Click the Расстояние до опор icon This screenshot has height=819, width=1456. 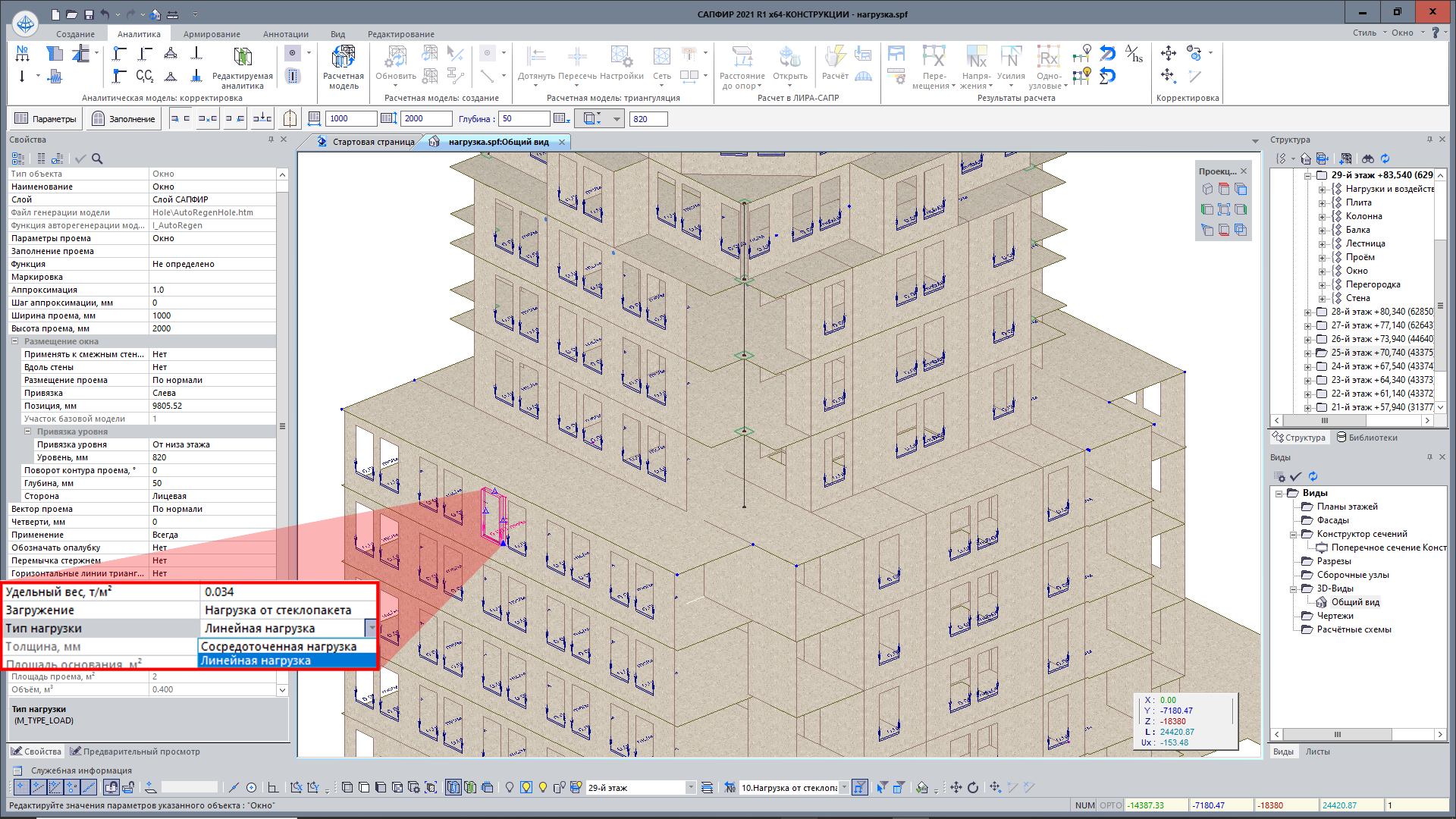click(742, 58)
